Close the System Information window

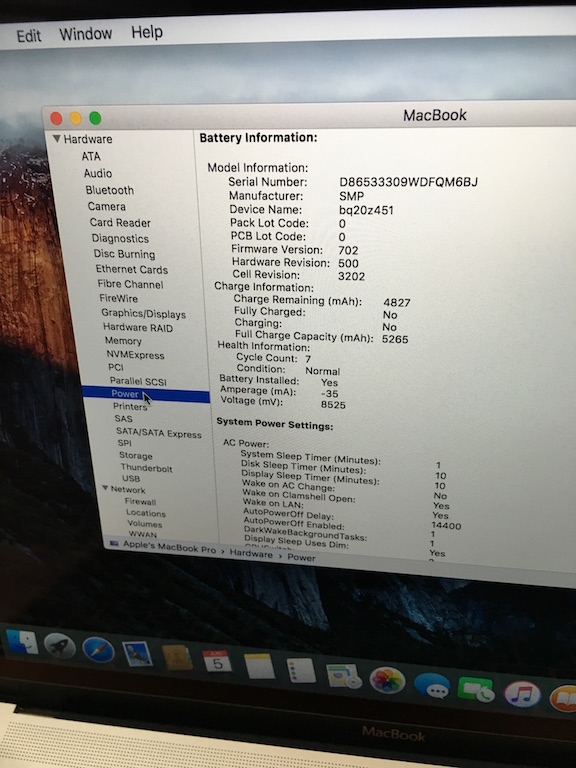click(56, 119)
